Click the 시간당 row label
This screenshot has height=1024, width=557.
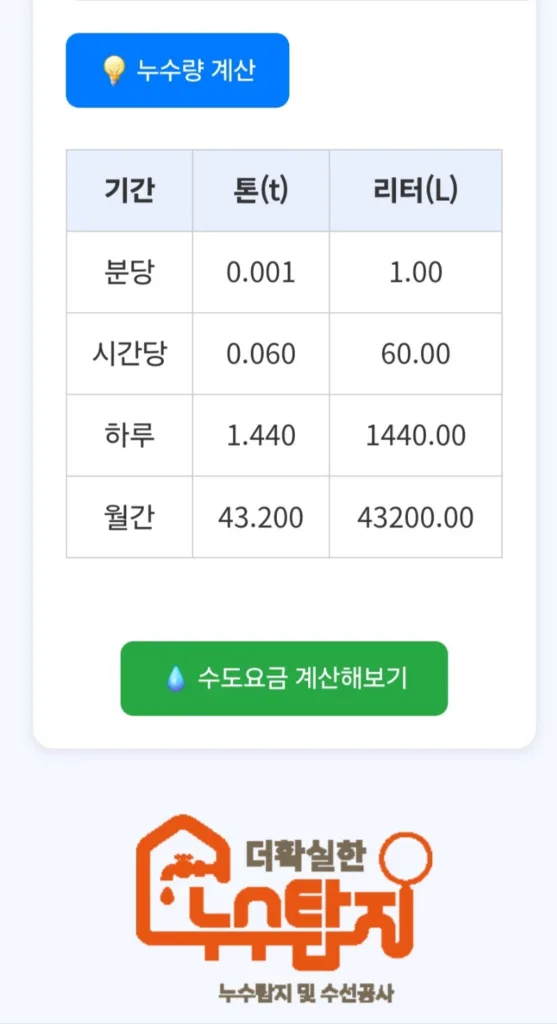pos(129,354)
